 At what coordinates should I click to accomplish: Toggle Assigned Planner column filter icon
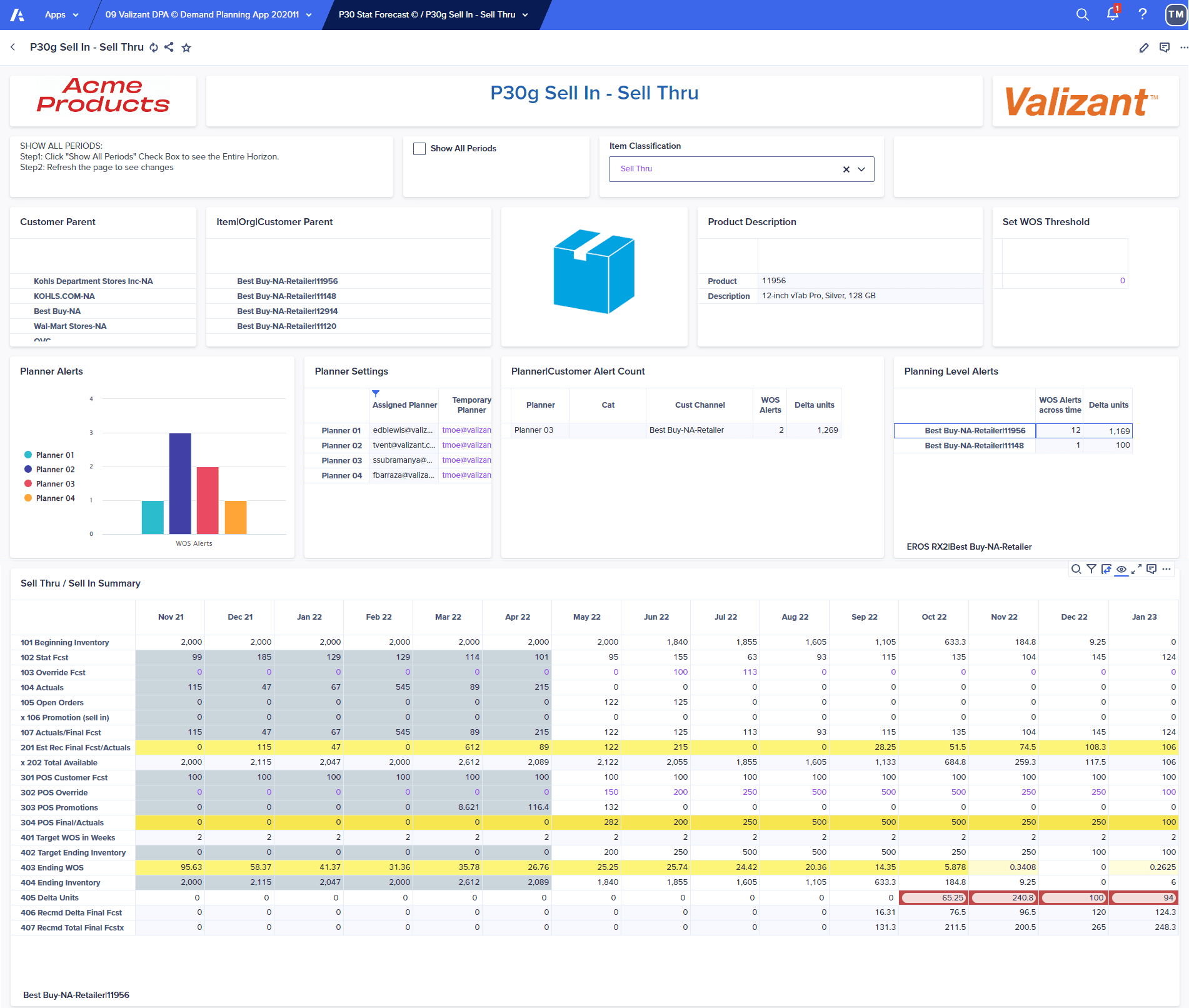[x=376, y=393]
